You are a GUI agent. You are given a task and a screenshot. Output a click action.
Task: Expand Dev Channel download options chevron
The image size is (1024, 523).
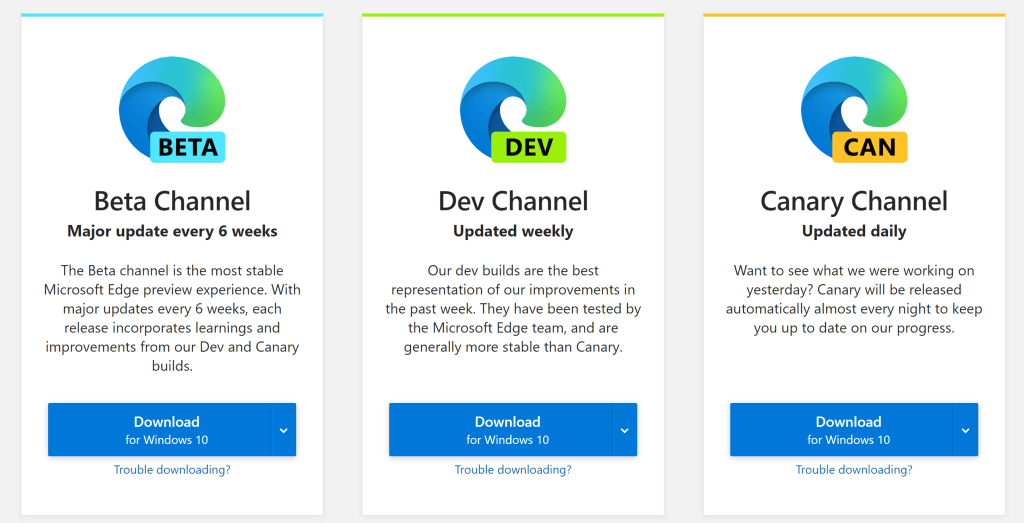tap(624, 430)
